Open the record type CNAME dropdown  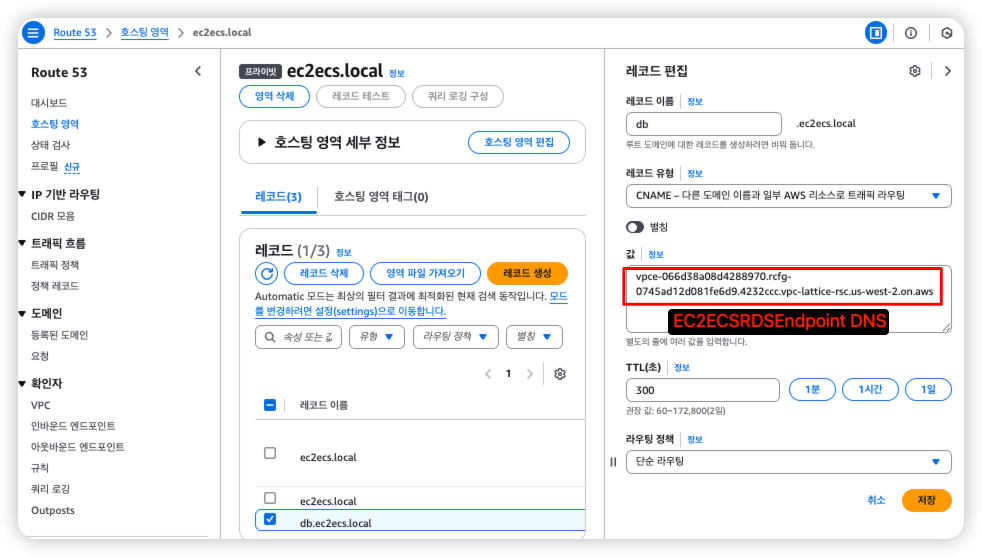pyautogui.click(x=788, y=195)
